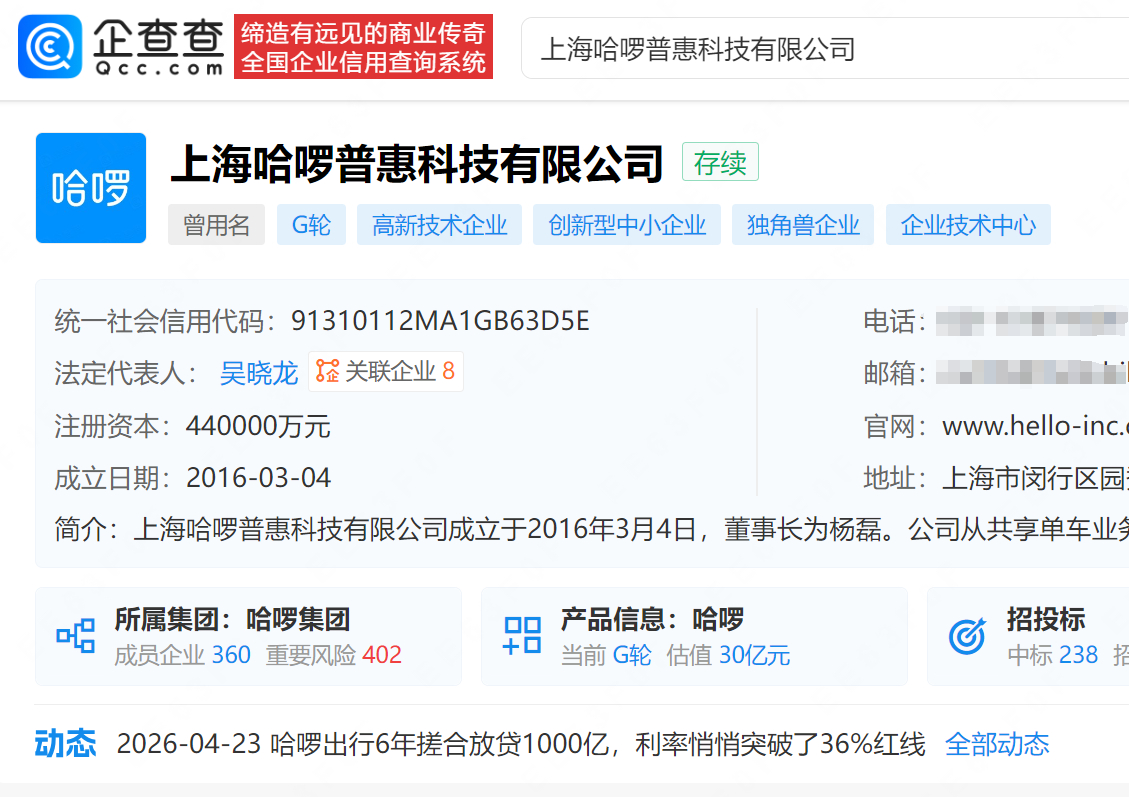Image resolution: width=1129 pixels, height=797 pixels.
Task: Open winning bids count 238
Action: click(x=1078, y=655)
